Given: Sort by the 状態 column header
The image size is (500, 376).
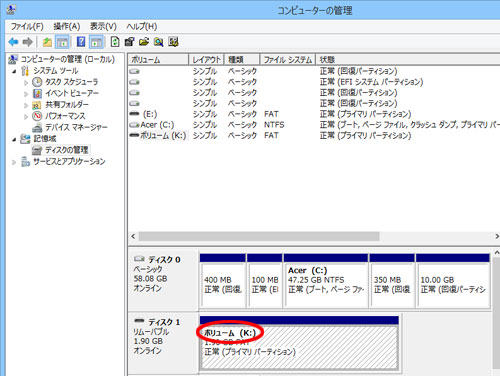Looking at the screenshot, I should click(408, 60).
